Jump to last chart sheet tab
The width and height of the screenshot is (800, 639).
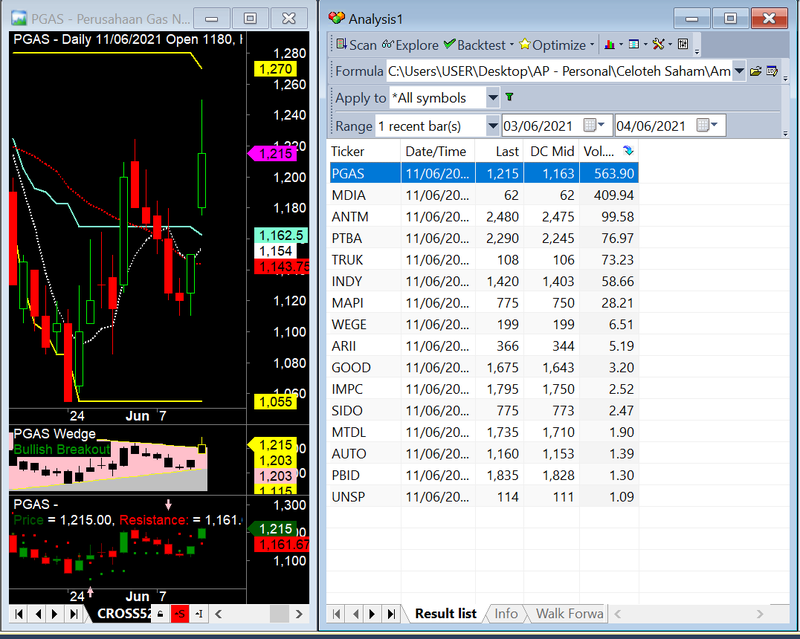pyautogui.click(x=74, y=613)
